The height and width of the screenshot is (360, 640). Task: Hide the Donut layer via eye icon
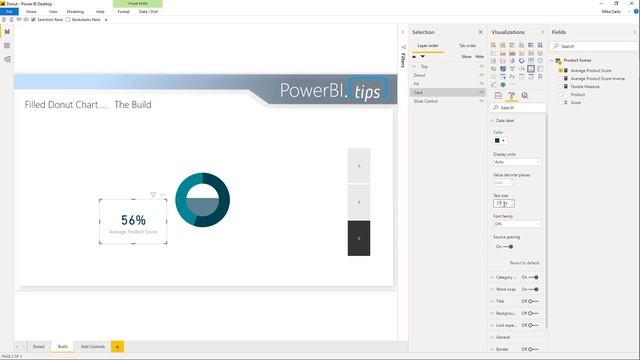click(x=481, y=75)
